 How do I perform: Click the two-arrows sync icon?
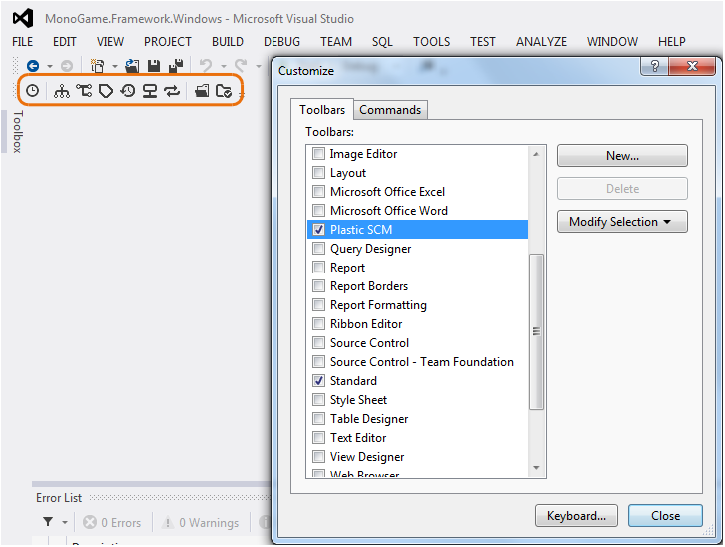click(x=172, y=91)
